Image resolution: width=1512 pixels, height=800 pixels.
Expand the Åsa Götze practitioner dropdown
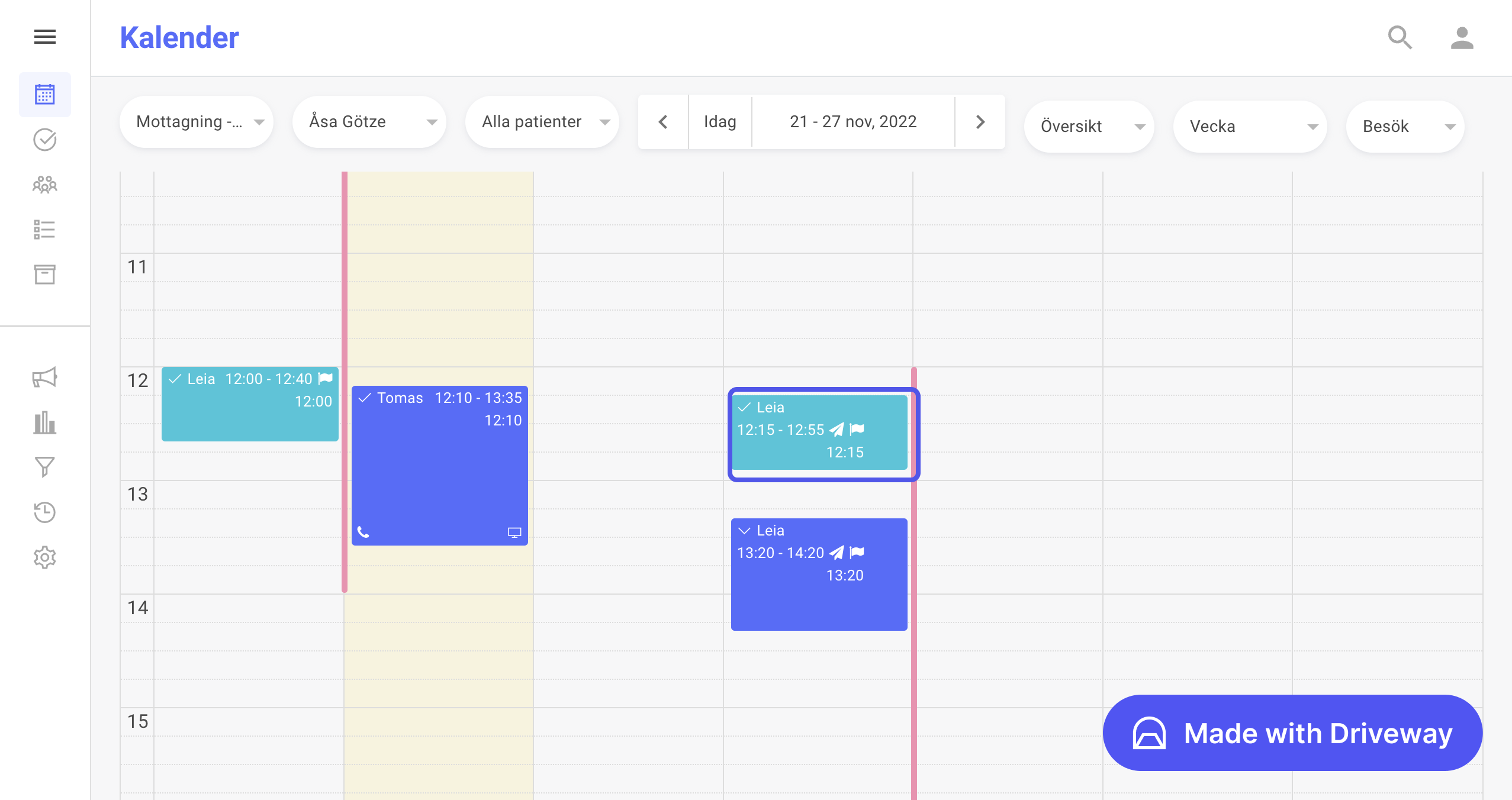pyautogui.click(x=369, y=122)
